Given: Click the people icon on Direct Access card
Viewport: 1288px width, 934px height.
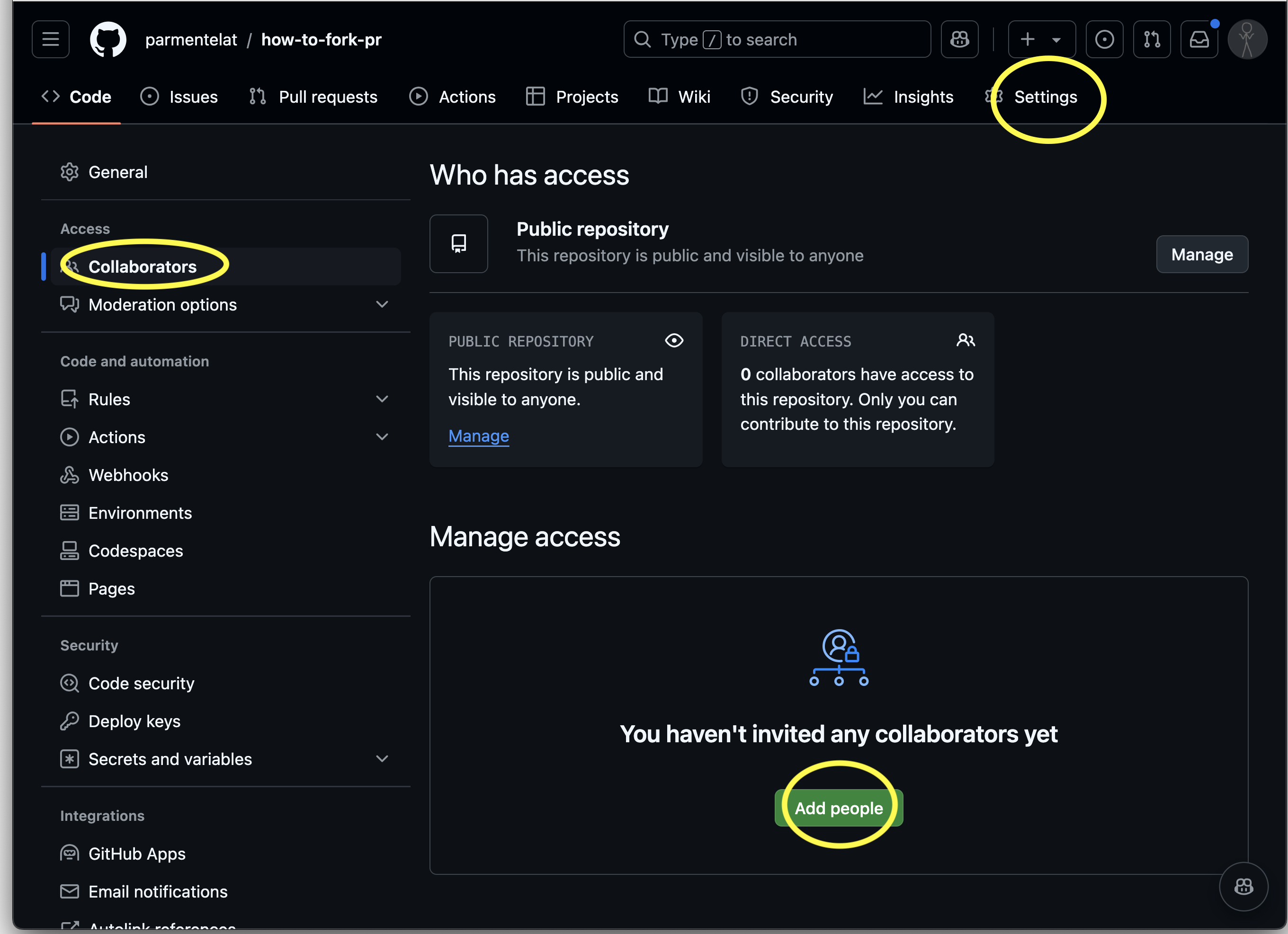Looking at the screenshot, I should tap(966, 341).
